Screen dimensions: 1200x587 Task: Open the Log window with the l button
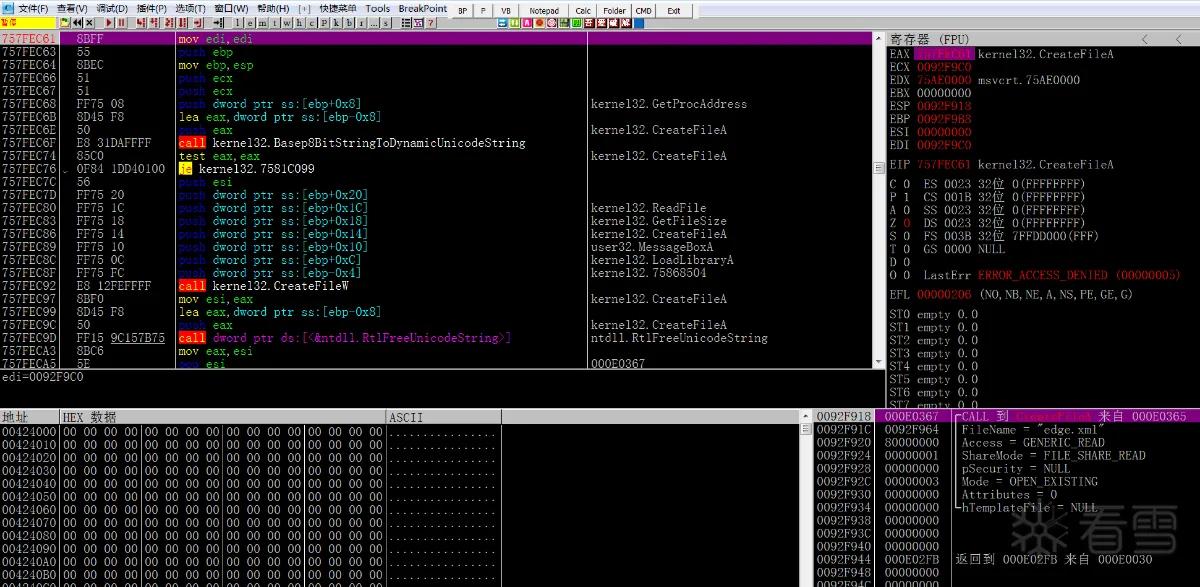pos(239,22)
